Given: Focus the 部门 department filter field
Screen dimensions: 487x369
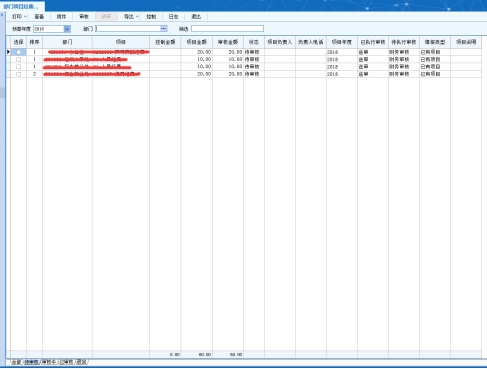Looking at the screenshot, I should 128,29.
